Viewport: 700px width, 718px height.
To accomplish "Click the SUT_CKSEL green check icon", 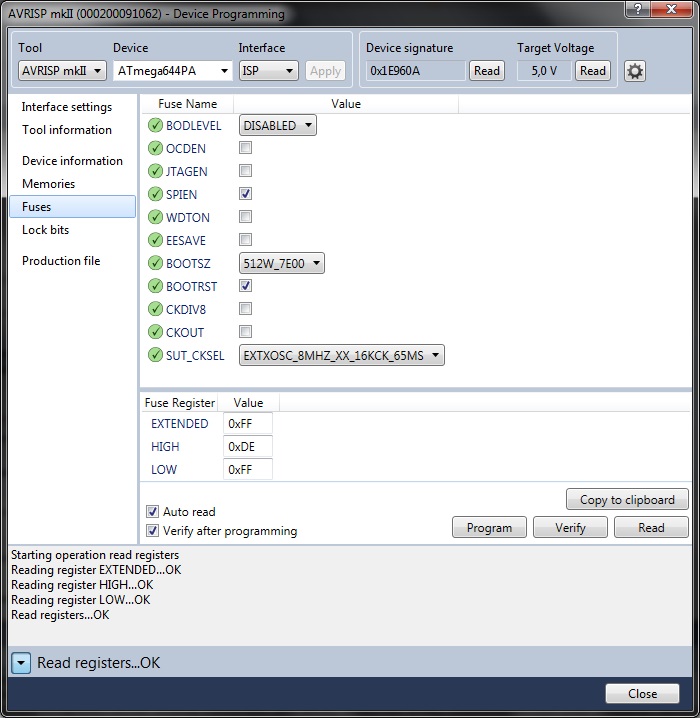I will 155,355.
